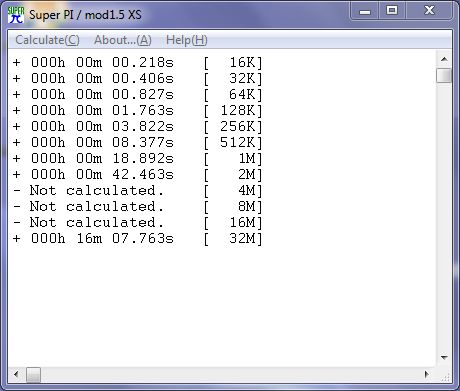The width and height of the screenshot is (460, 391).
Task: Maximize the Super PI window
Action: (392, 11)
